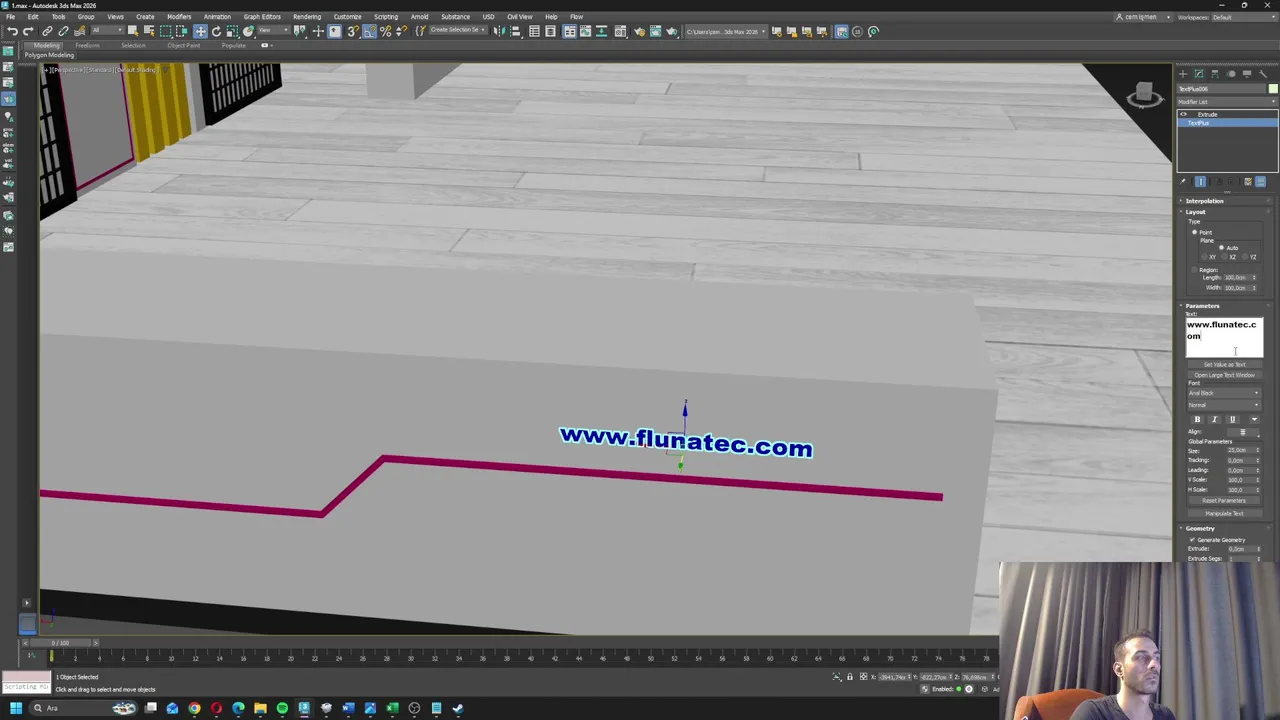Viewport: 1280px width, 720px height.
Task: Activate Select and Place tool
Action: 249,31
